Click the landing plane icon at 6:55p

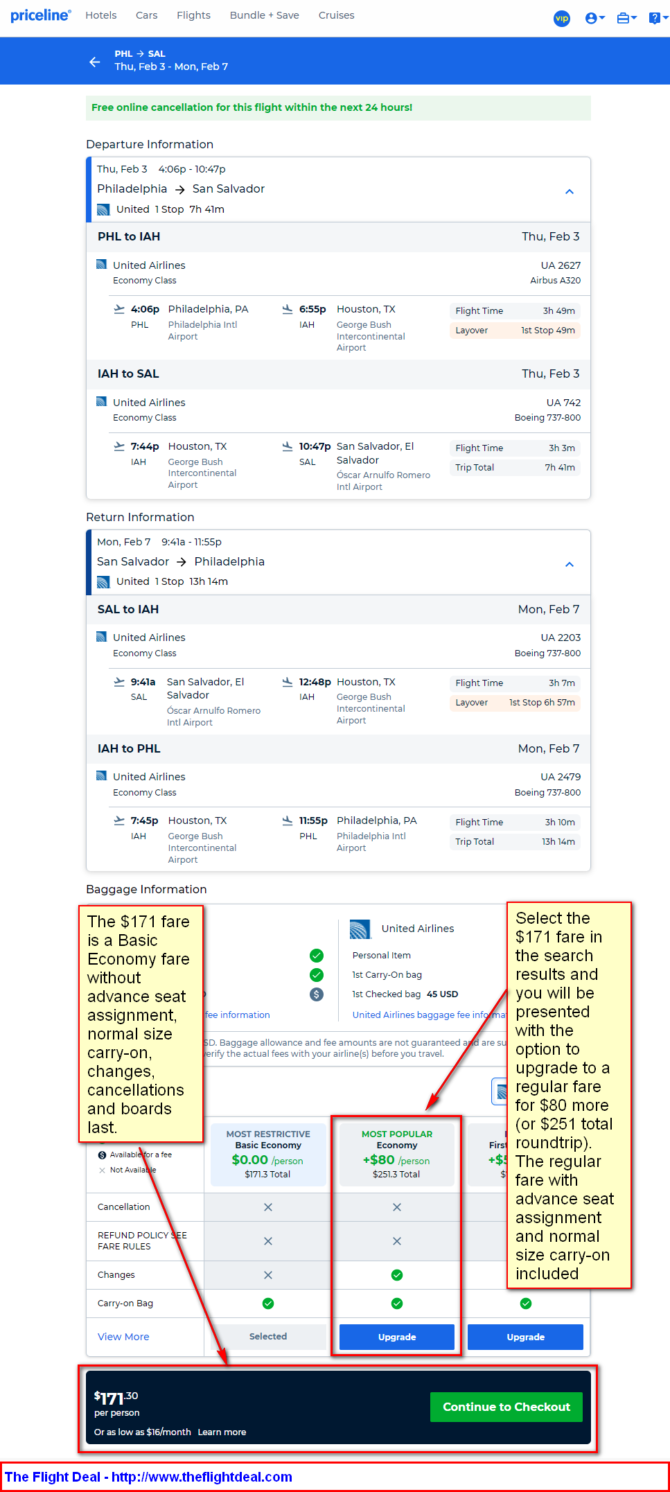[x=288, y=309]
